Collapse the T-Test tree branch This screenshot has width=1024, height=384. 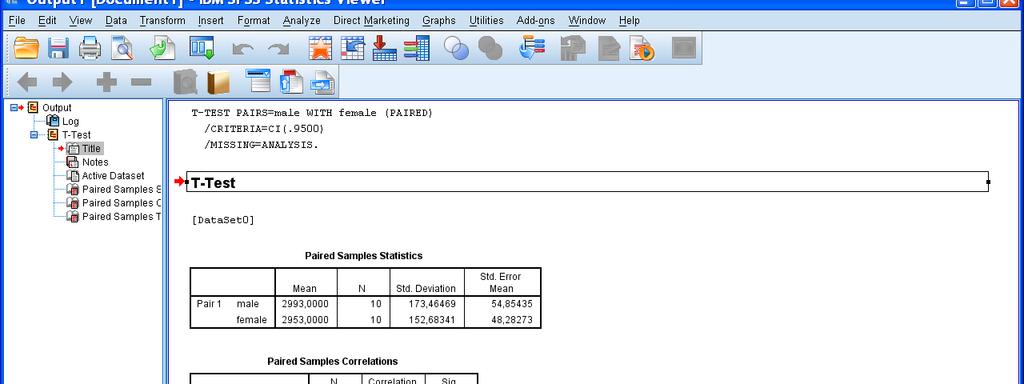[x=33, y=135]
